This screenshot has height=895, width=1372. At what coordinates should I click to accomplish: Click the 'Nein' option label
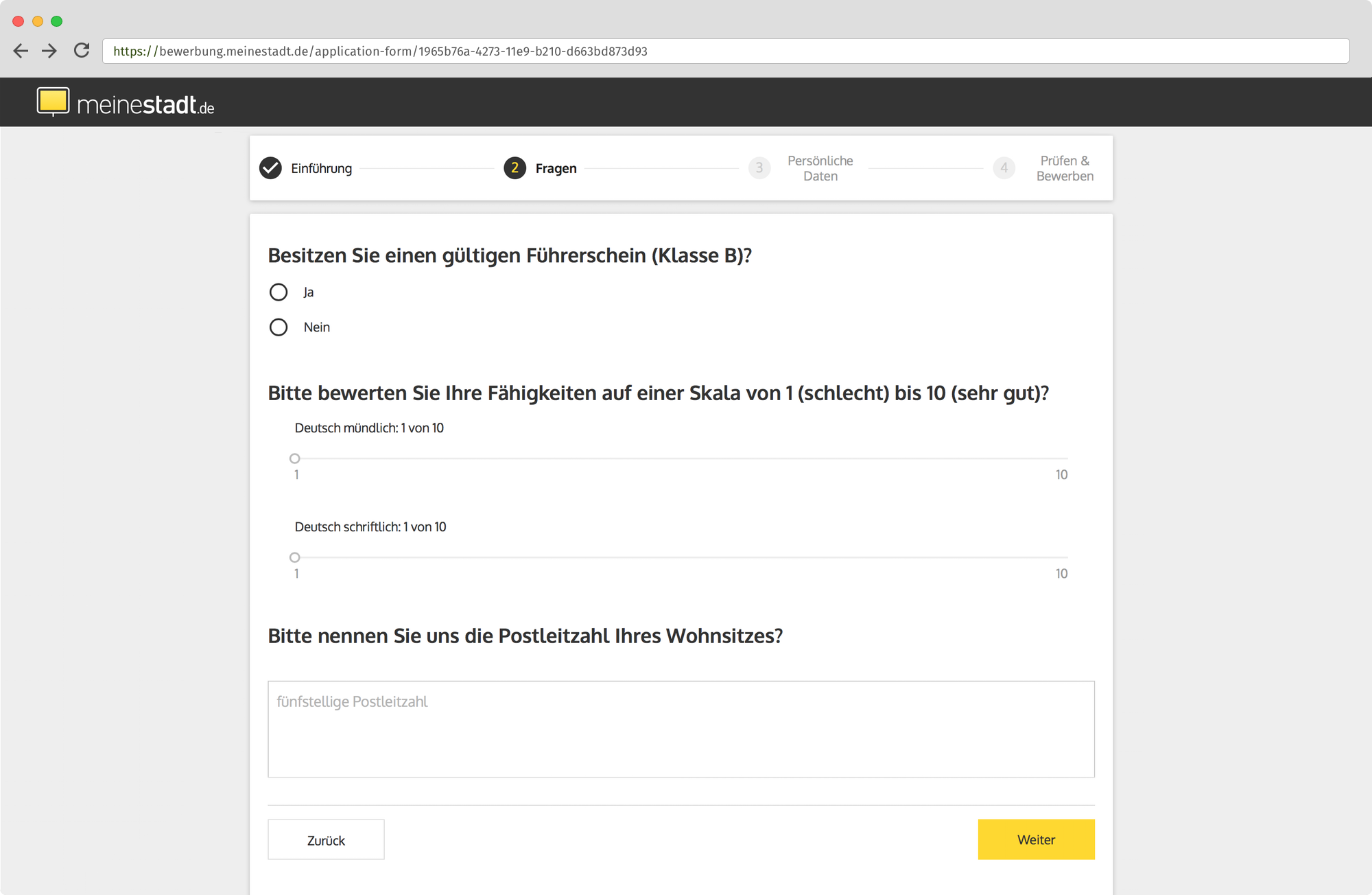(317, 327)
